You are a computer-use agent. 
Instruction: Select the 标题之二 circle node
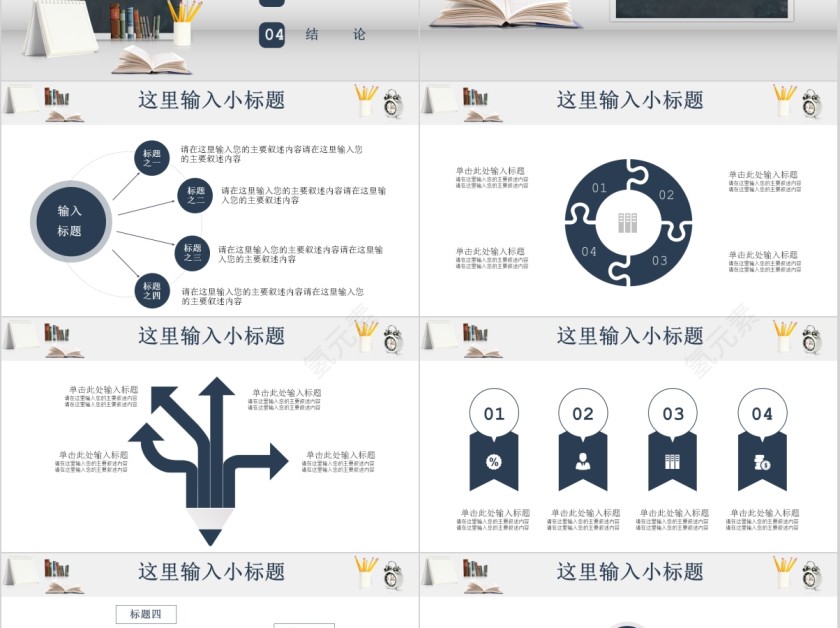pos(195,195)
